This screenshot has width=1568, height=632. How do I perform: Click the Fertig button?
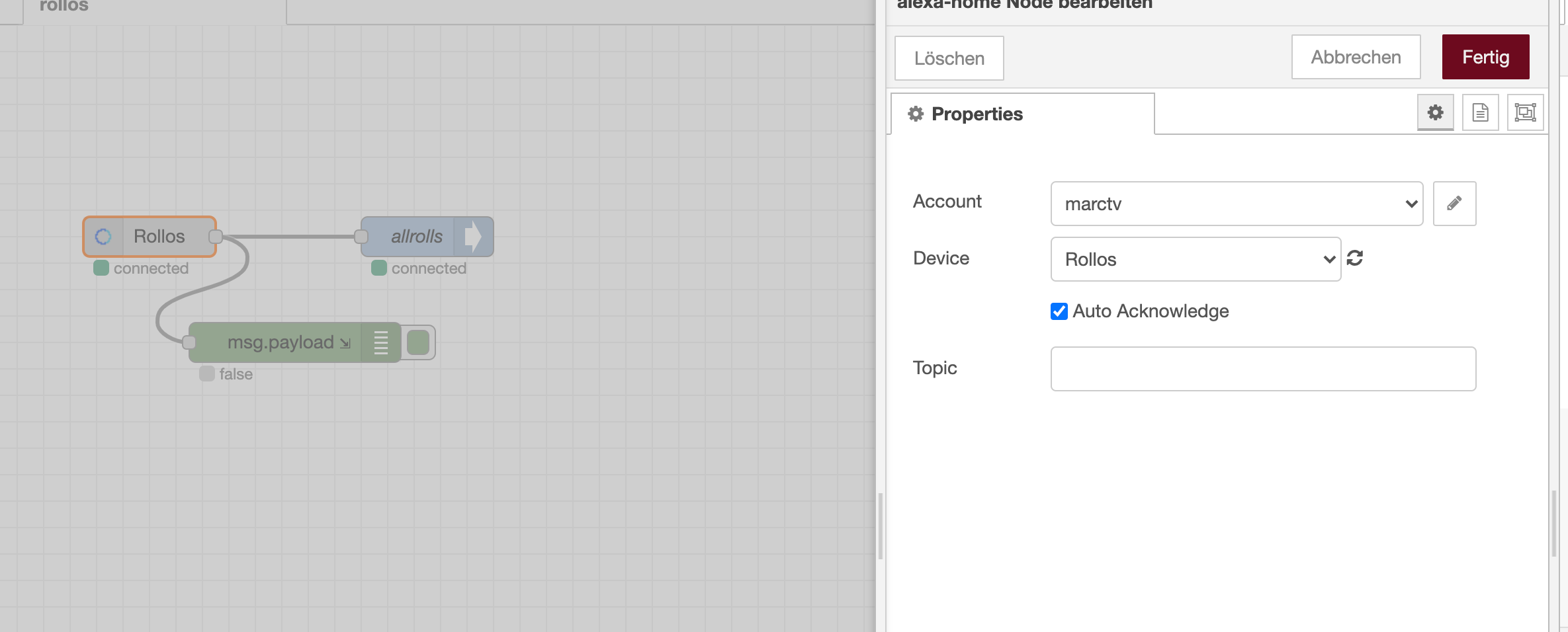click(x=1485, y=58)
